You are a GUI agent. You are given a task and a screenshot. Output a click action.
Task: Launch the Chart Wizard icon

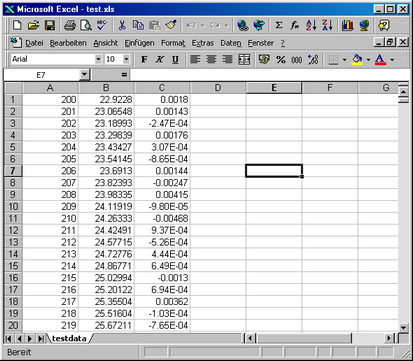coord(347,25)
